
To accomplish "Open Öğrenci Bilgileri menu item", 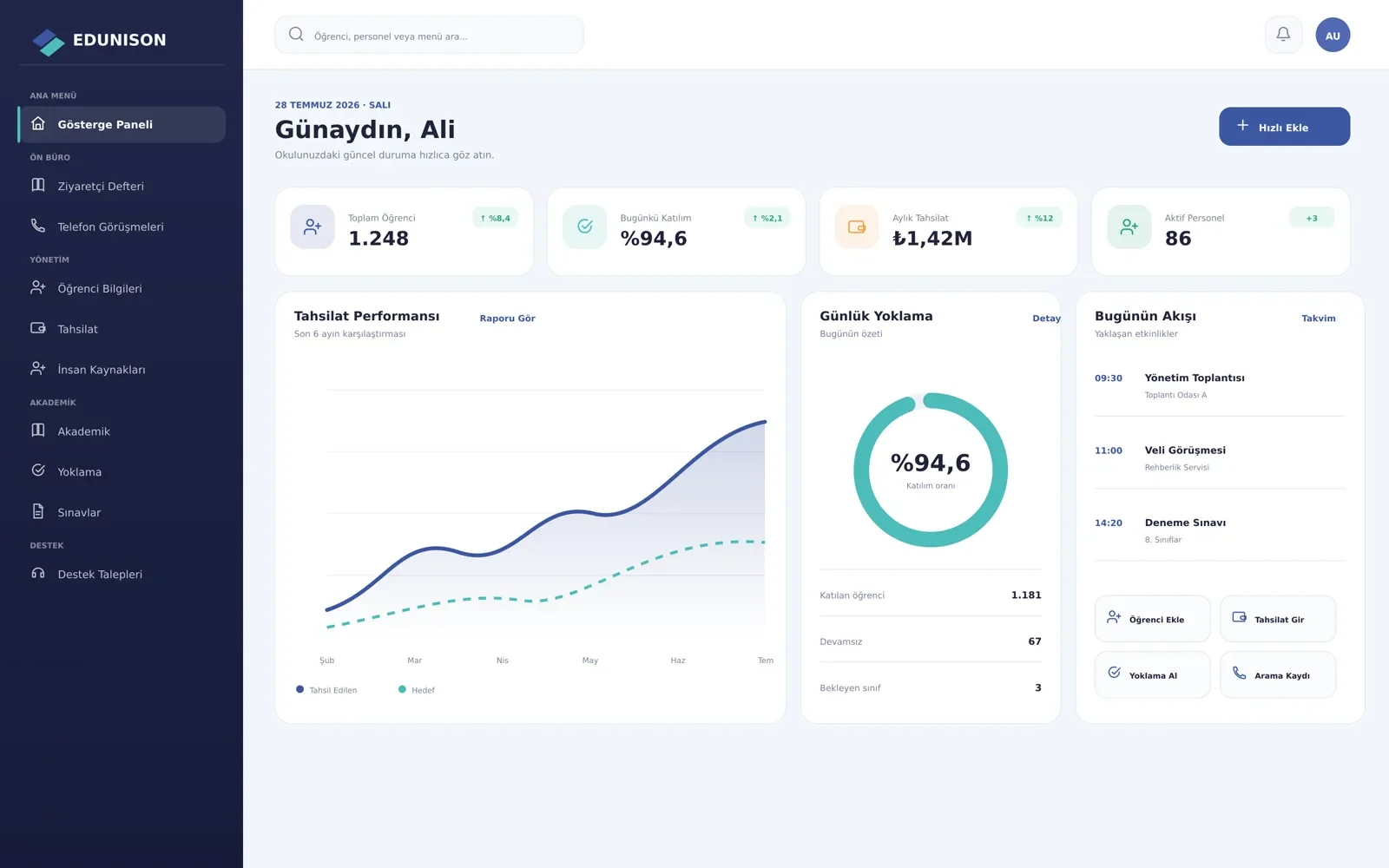I will click(x=122, y=288).
